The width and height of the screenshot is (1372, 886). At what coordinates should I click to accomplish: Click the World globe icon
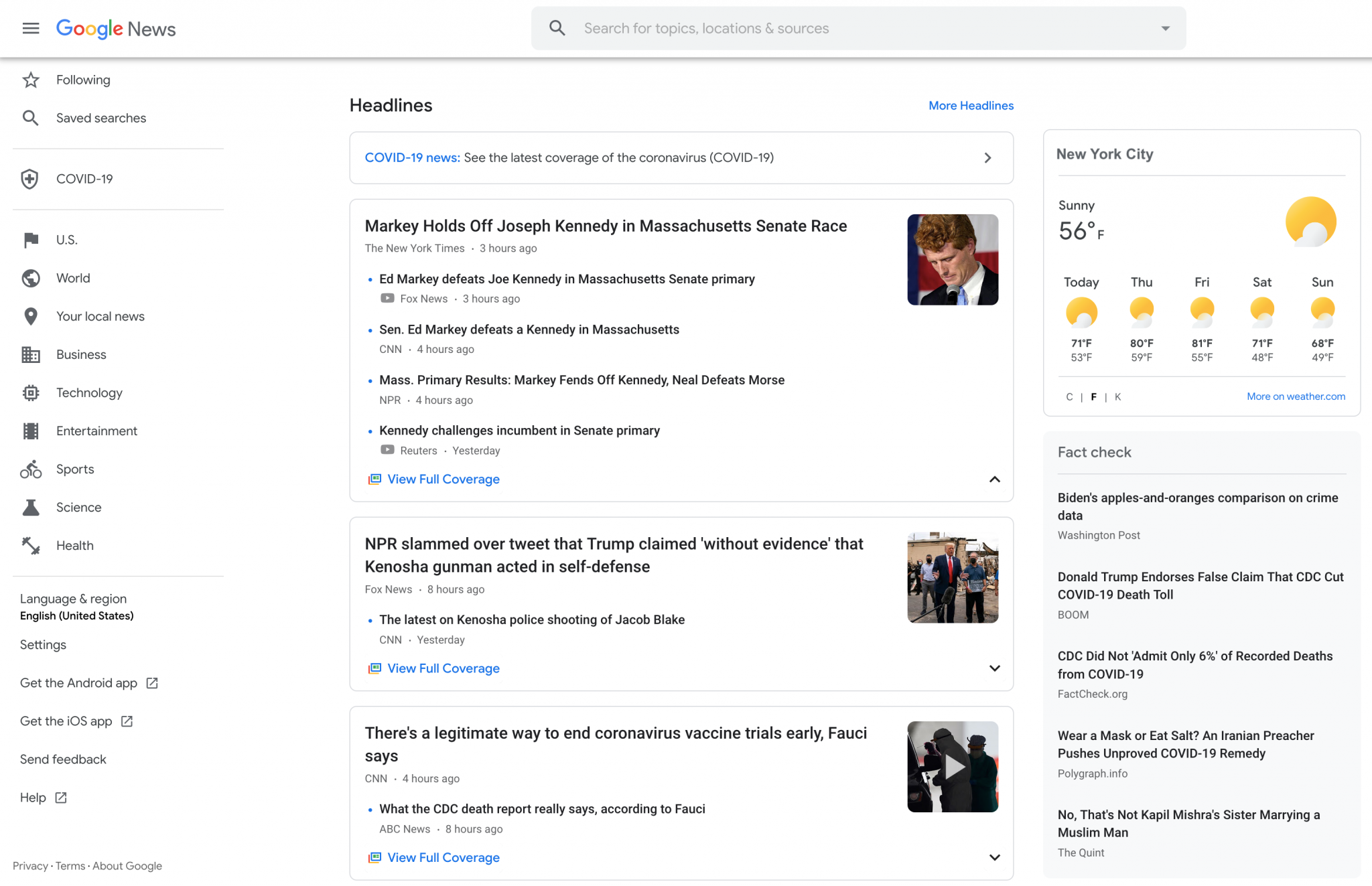pos(31,278)
